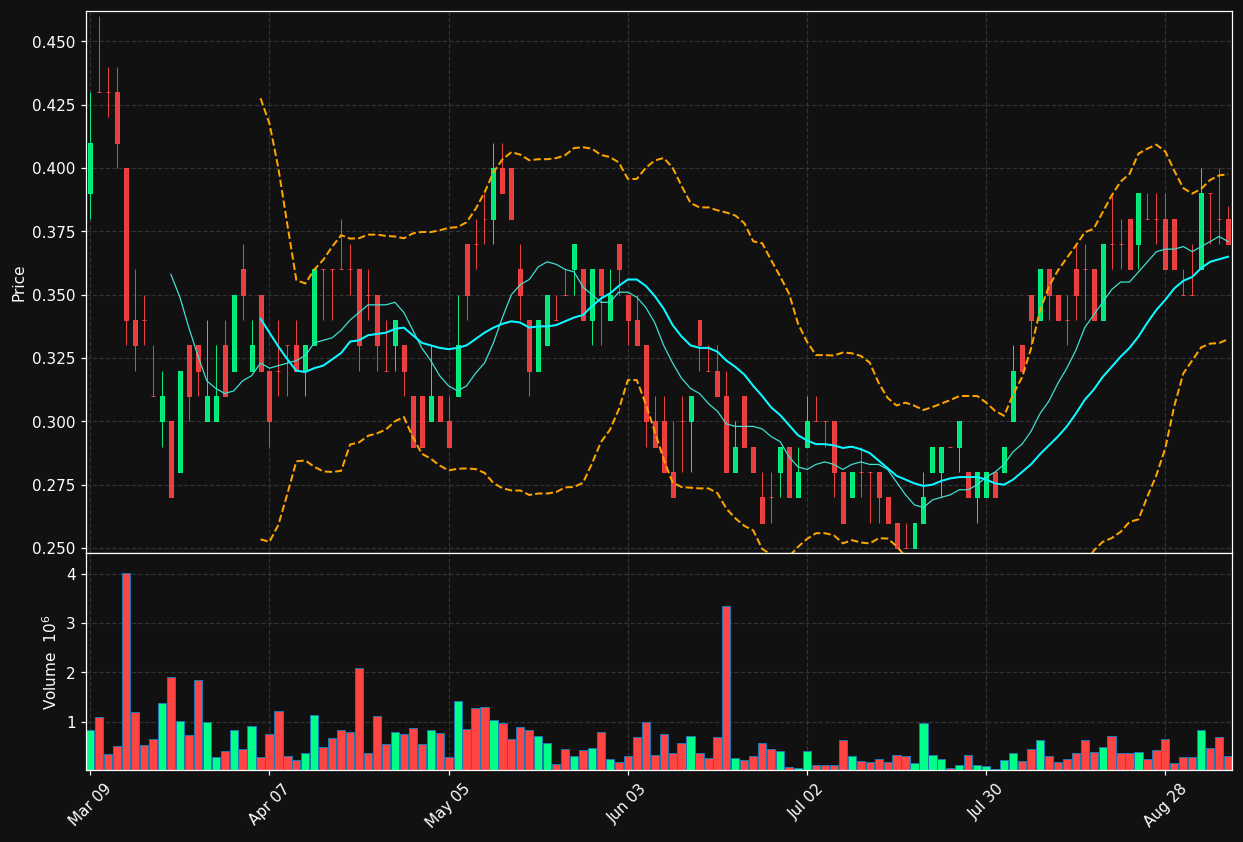The width and height of the screenshot is (1243, 842).
Task: Click the volume tick label 2
Action: click(71, 673)
